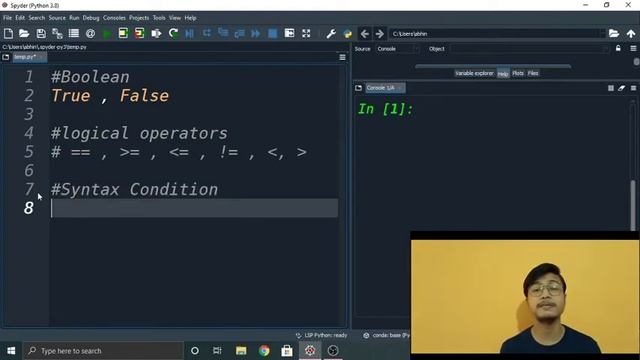
Task: Open the File menu
Action: pos(7,18)
